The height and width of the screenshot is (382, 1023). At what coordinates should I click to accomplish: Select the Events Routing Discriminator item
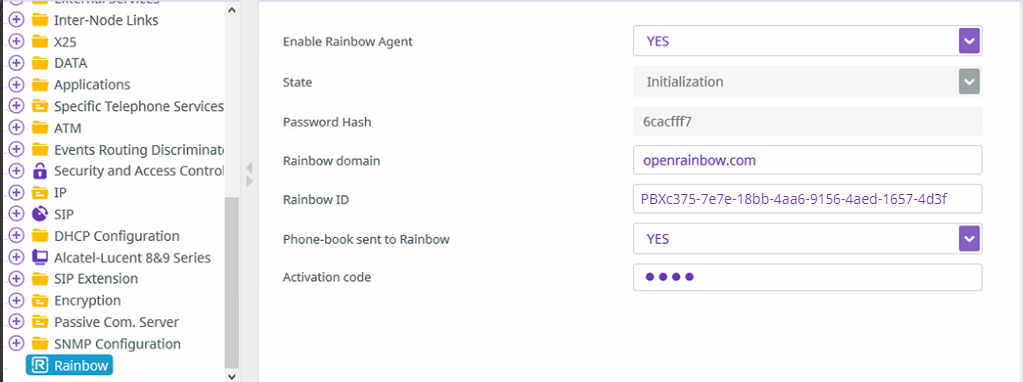139,149
